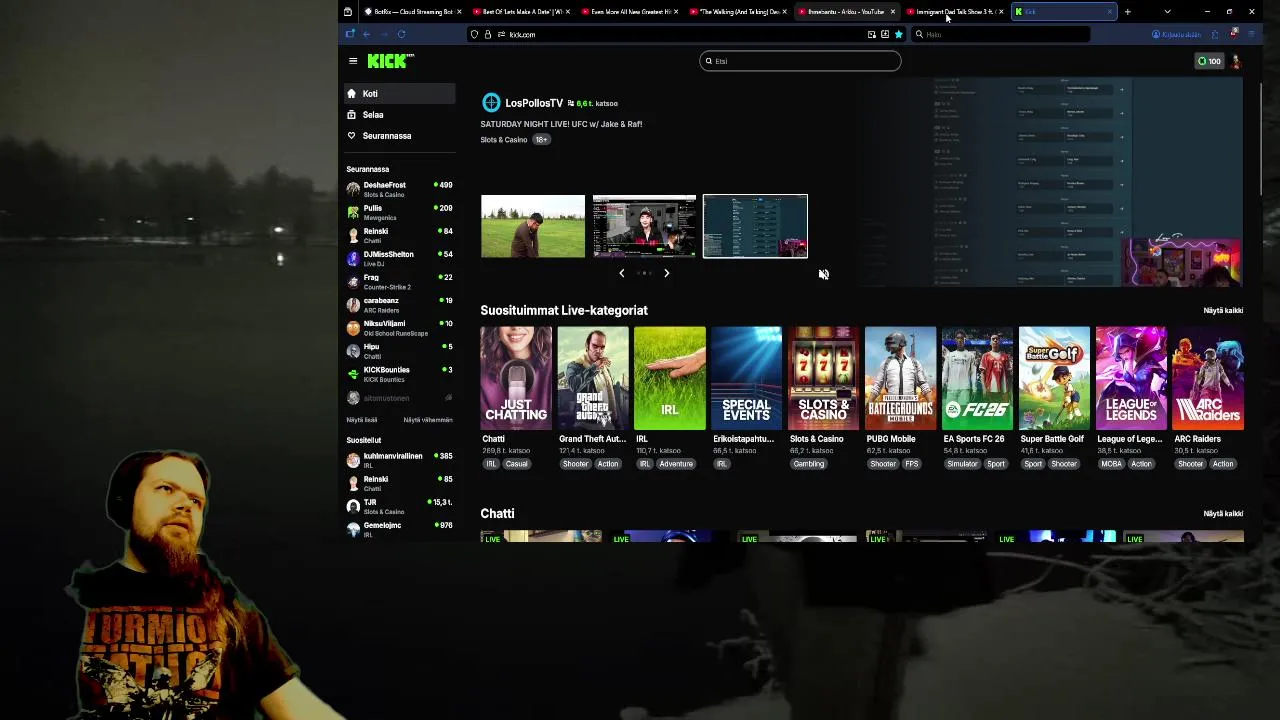
Task: Open the IRL category card
Action: coord(670,378)
